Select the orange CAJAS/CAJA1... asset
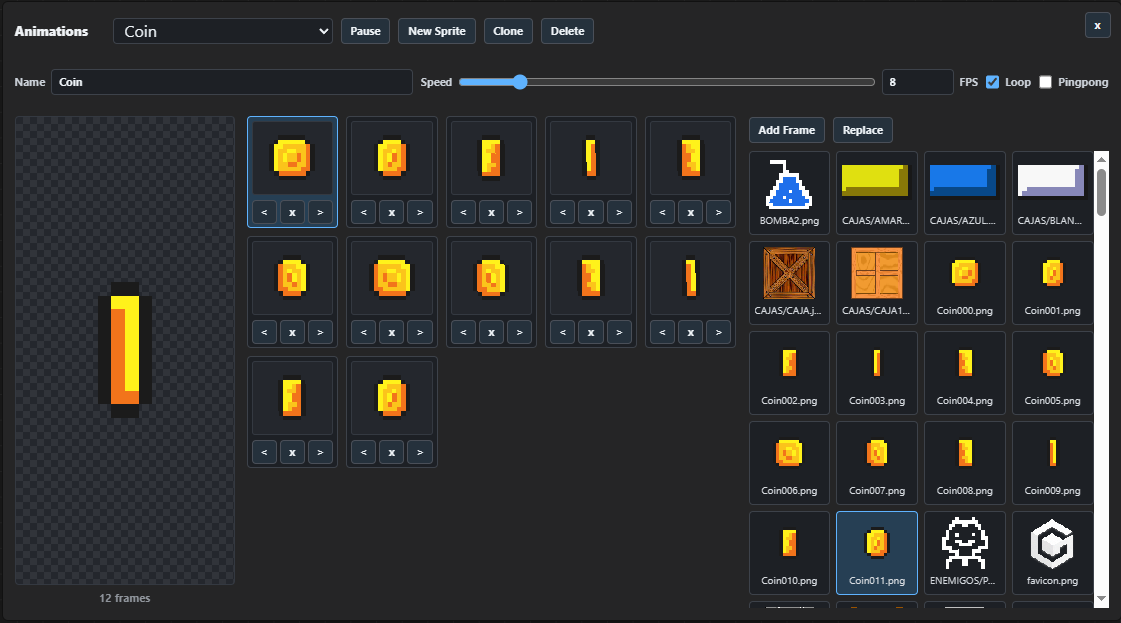This screenshot has width=1121, height=623. coord(876,283)
